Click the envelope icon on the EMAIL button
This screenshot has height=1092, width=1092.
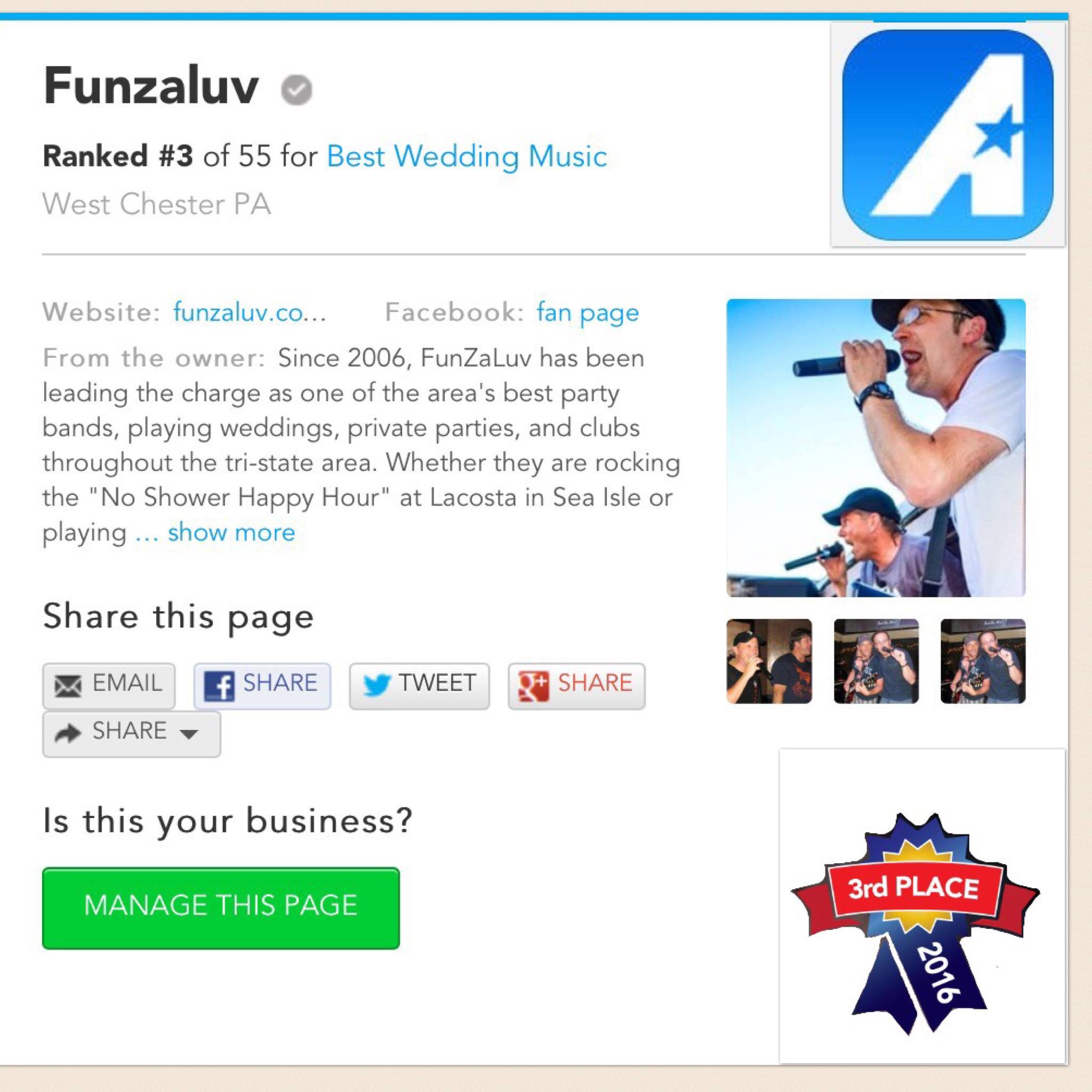[68, 686]
